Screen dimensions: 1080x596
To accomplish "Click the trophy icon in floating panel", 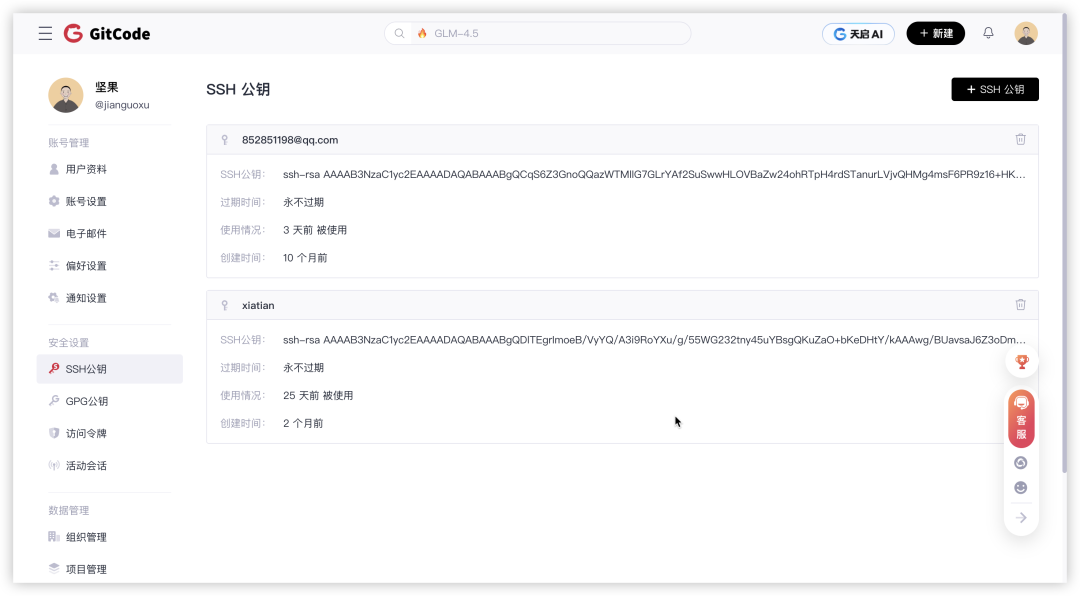I will click(x=1021, y=362).
